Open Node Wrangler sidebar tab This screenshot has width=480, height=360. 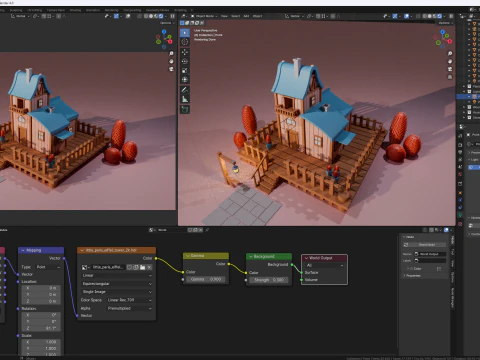[x=453, y=298]
